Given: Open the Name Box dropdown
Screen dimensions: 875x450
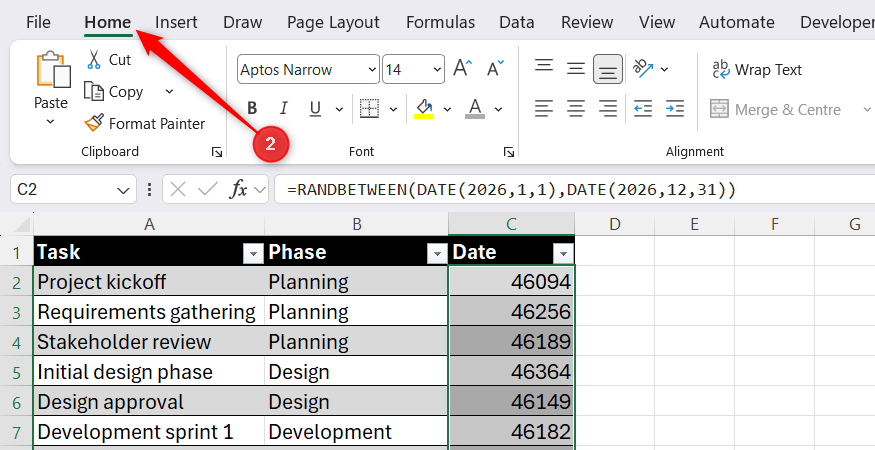Looking at the screenshot, I should (x=123, y=190).
